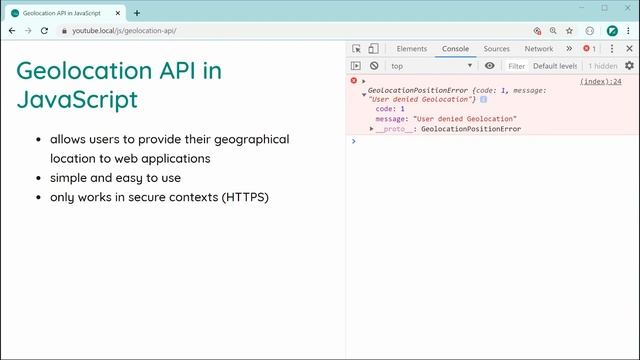Switch to the Elements tab
Viewport: 640px width, 360px height.
[x=411, y=49]
